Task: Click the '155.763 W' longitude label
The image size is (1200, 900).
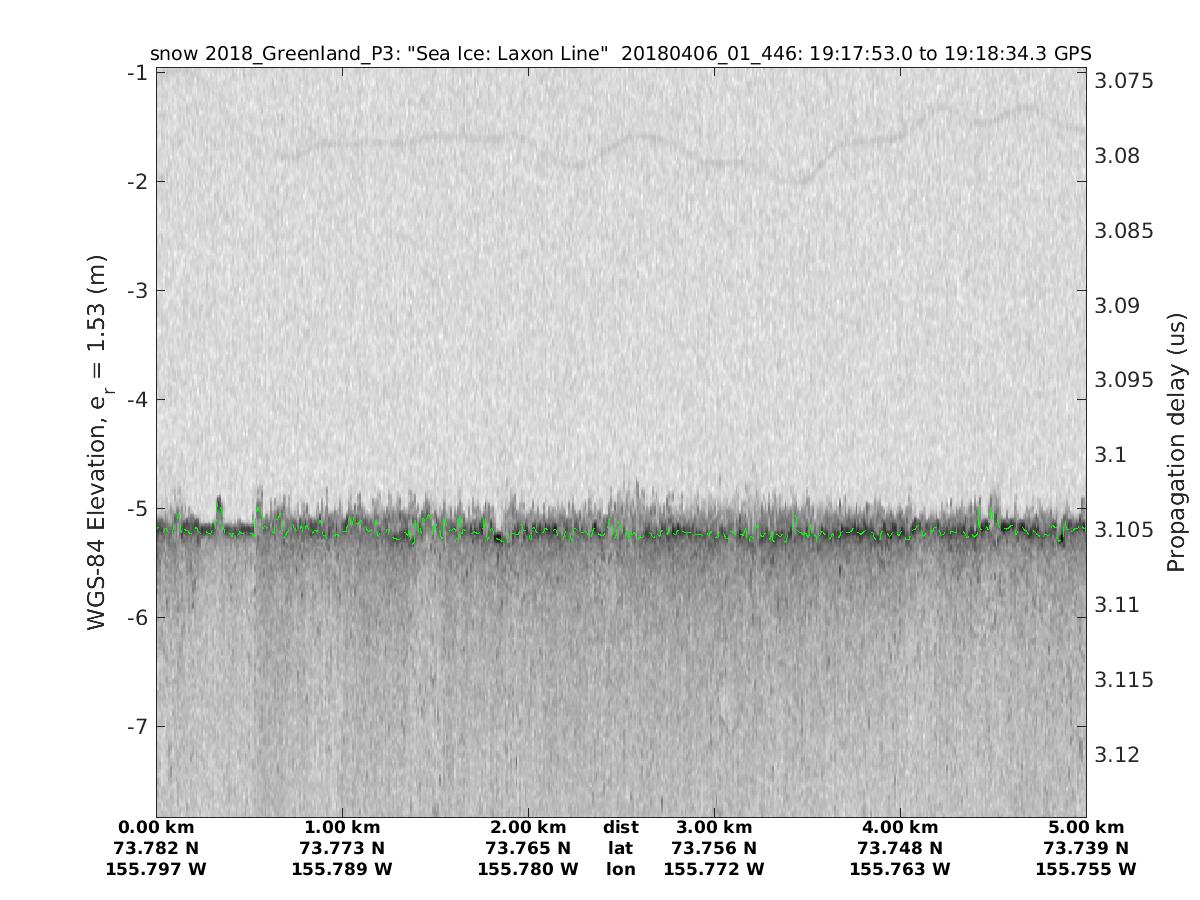Action: click(900, 870)
